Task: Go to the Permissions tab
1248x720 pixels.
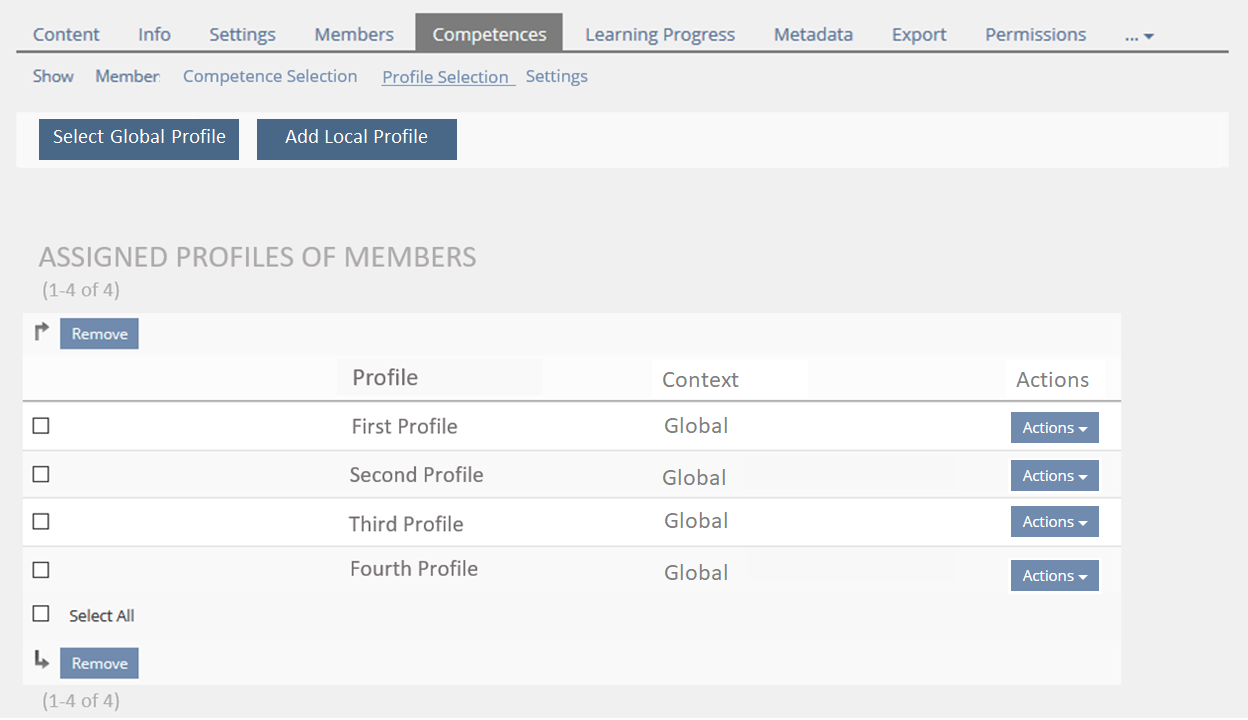Action: [x=1035, y=35]
